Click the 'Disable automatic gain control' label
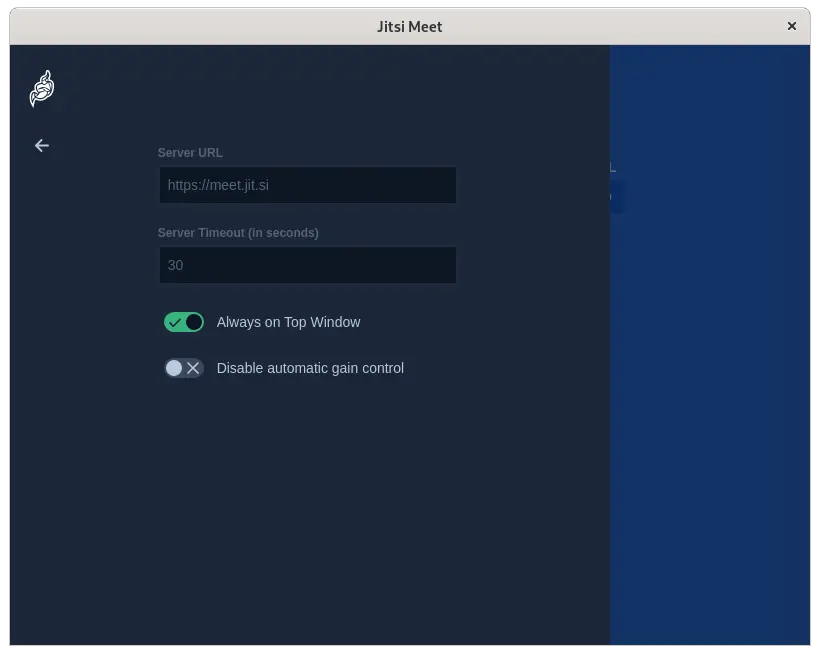820x655 pixels. pos(310,368)
